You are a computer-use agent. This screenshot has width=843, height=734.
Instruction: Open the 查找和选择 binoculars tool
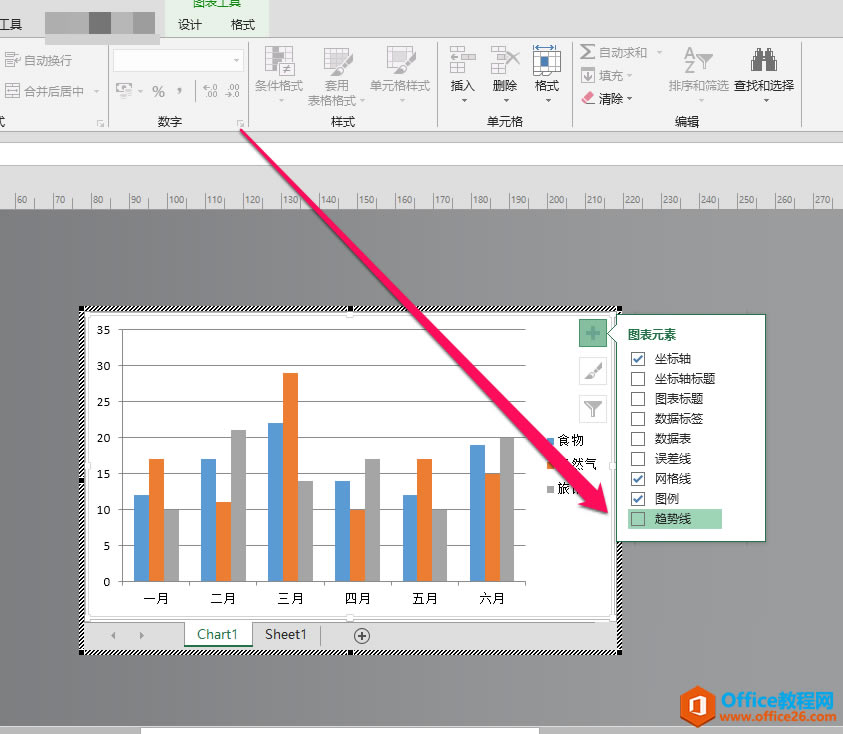click(x=764, y=61)
